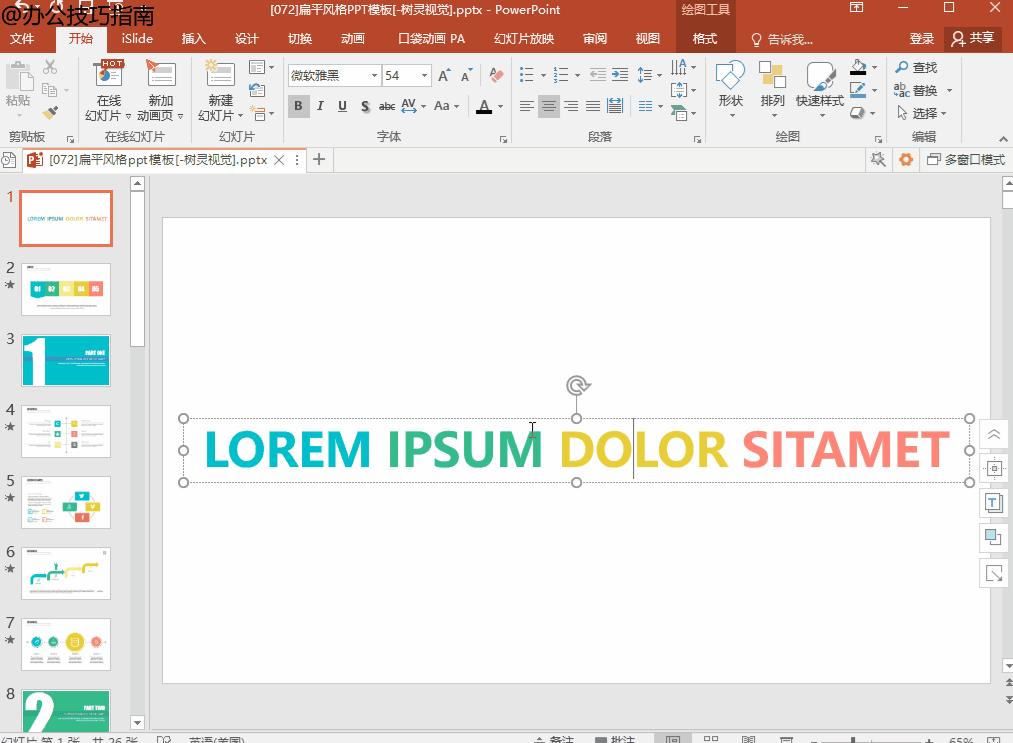The image size is (1013, 743).
Task: Expand the font size dropdown showing 54
Action: (x=424, y=76)
